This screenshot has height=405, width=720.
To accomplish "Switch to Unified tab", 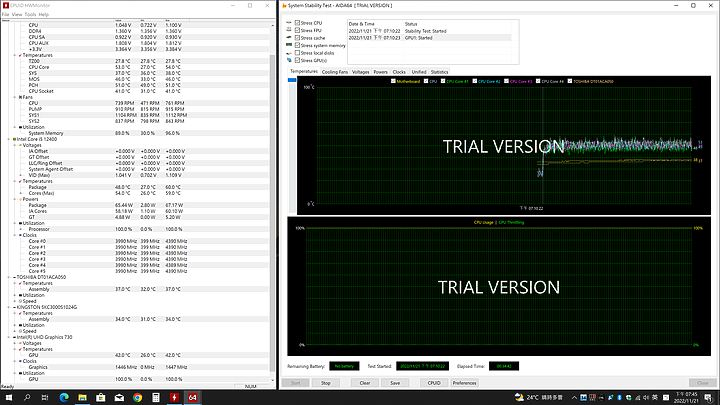I will [x=419, y=72].
